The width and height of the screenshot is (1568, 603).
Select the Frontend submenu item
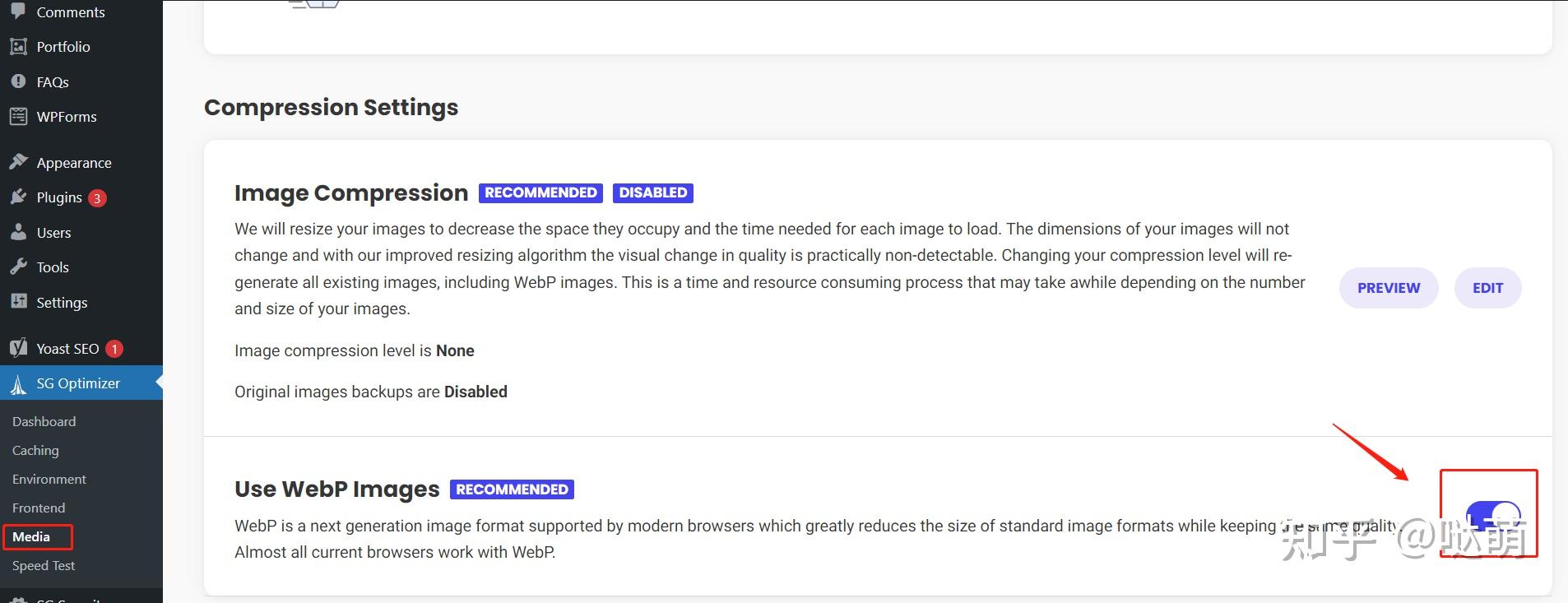pyautogui.click(x=39, y=508)
